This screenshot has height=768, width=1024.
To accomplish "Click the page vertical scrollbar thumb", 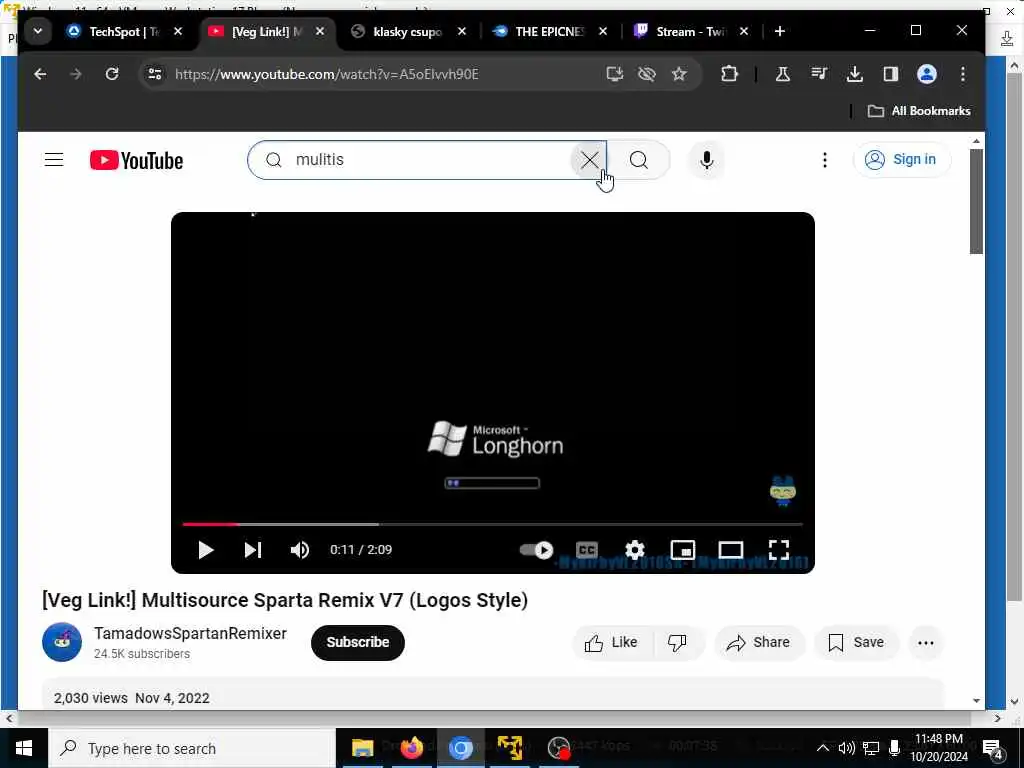I will (976, 201).
